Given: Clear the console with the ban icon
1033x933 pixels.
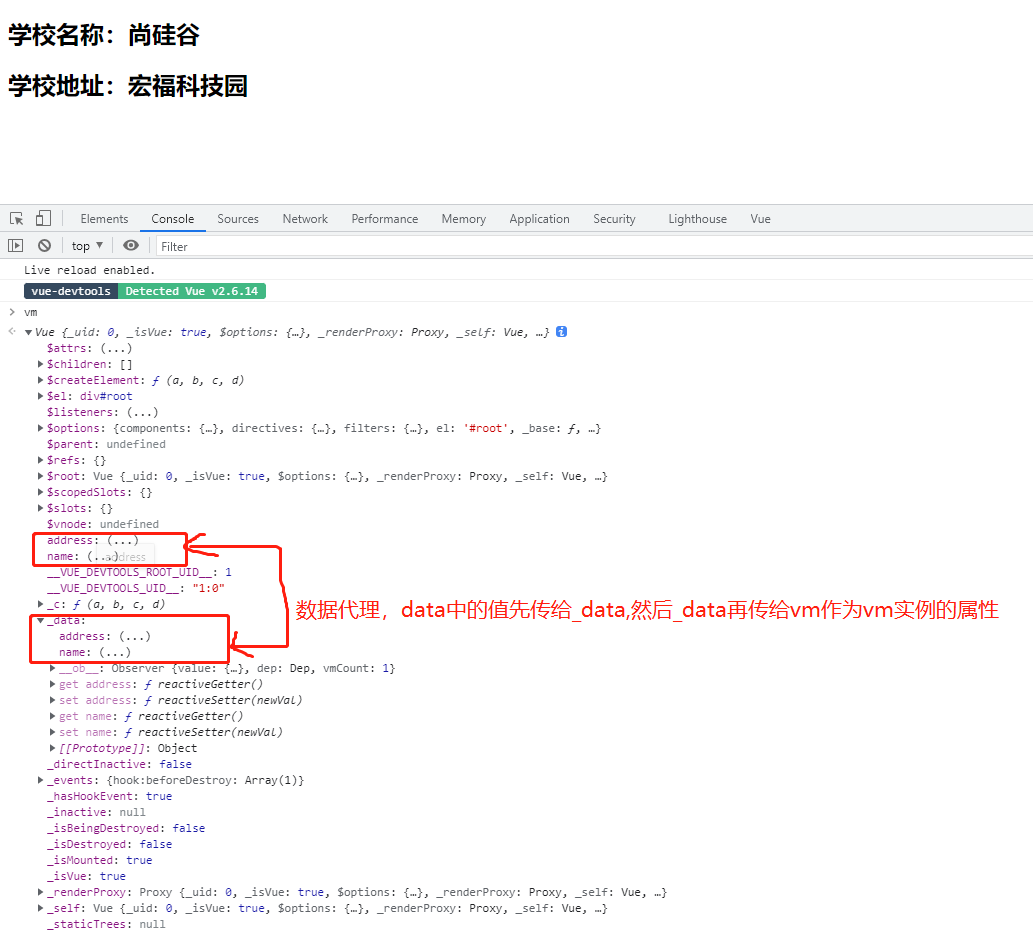Looking at the screenshot, I should pyautogui.click(x=44, y=246).
